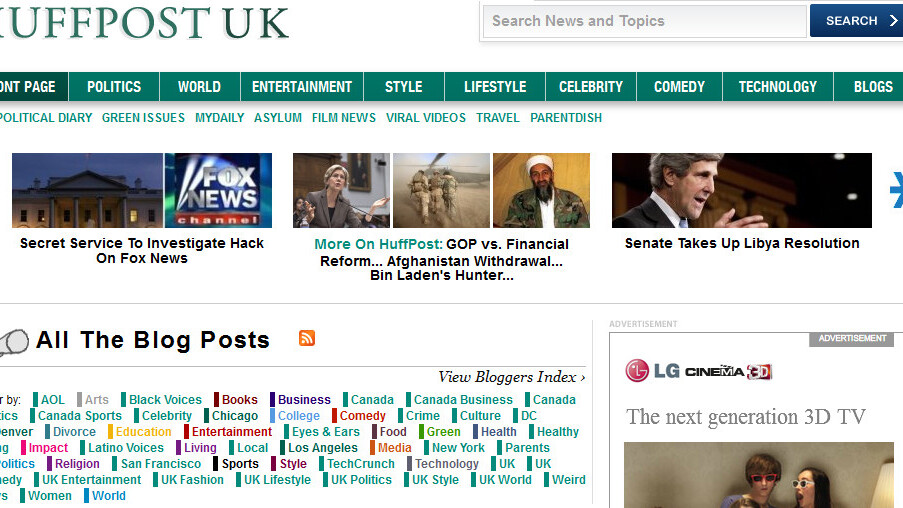Switch to the TECHNOLOGY navigation tab
This screenshot has height=508, width=903.
coord(777,87)
